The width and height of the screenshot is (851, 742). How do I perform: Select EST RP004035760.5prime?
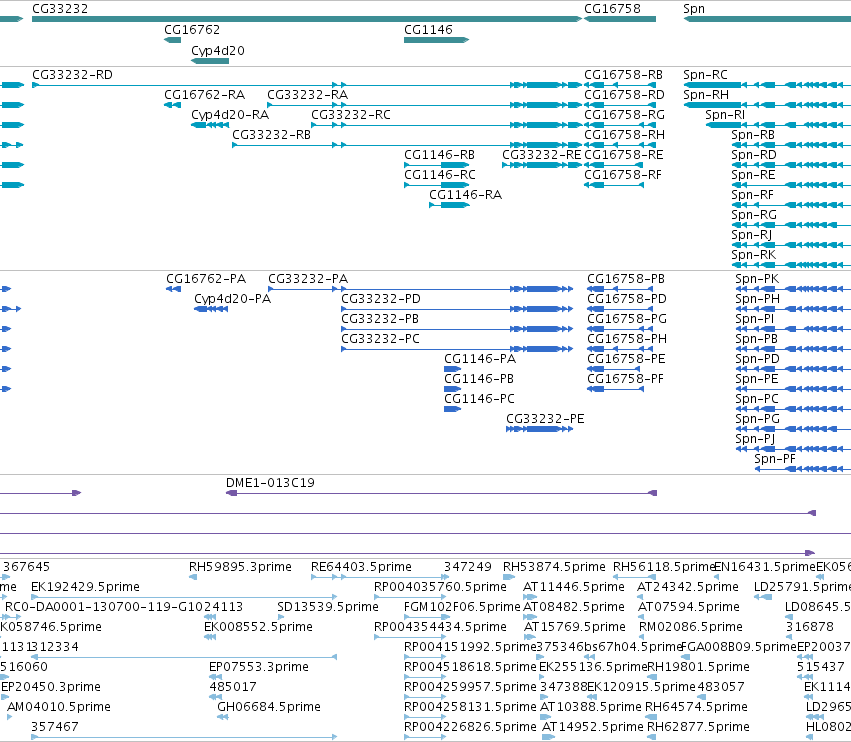click(x=440, y=587)
